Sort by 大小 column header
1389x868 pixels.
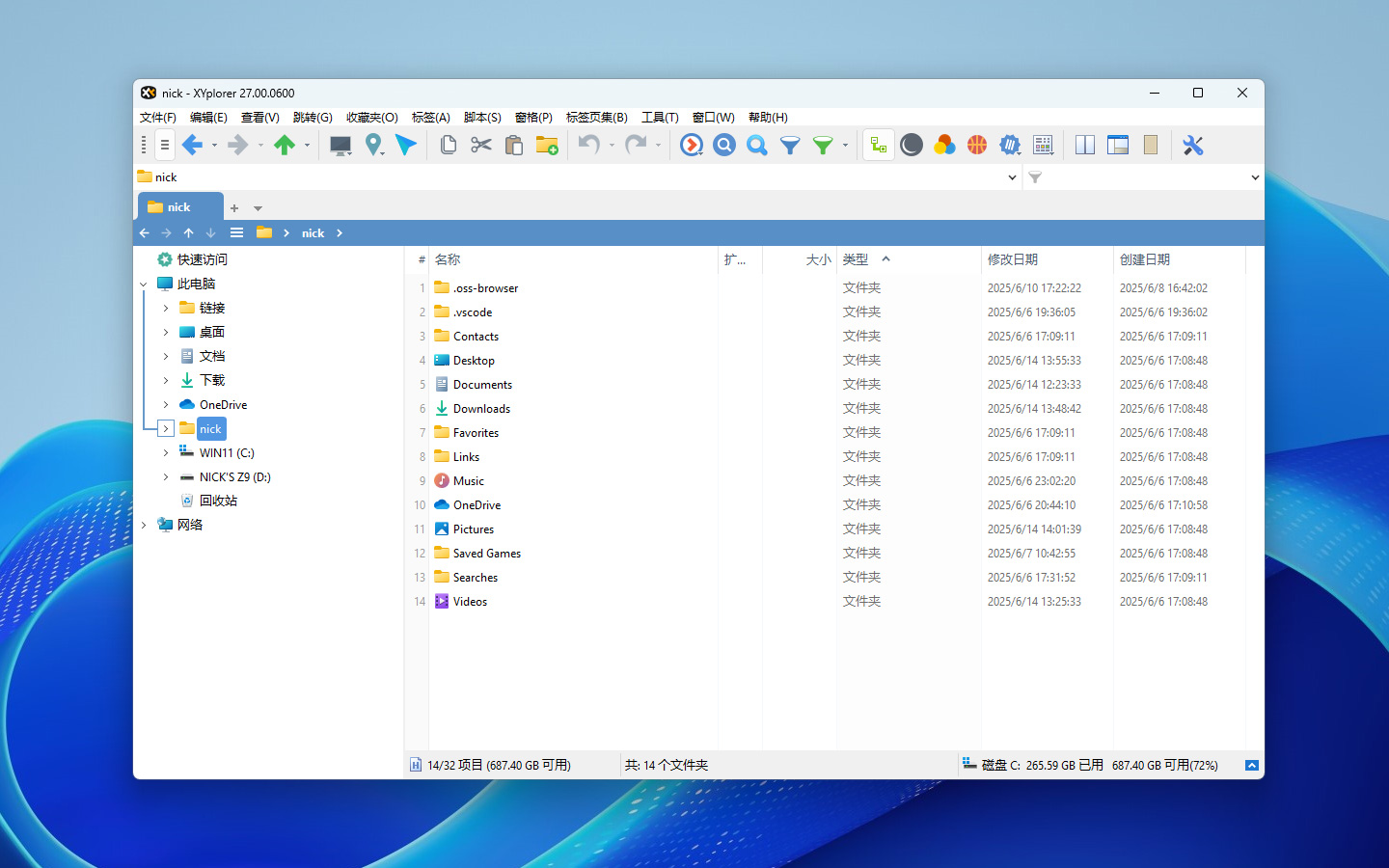click(x=800, y=260)
